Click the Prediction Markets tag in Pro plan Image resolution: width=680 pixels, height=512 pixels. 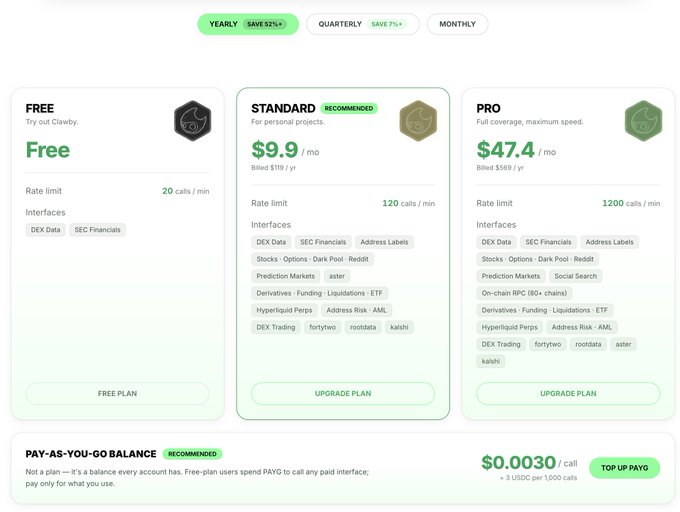[511, 276]
